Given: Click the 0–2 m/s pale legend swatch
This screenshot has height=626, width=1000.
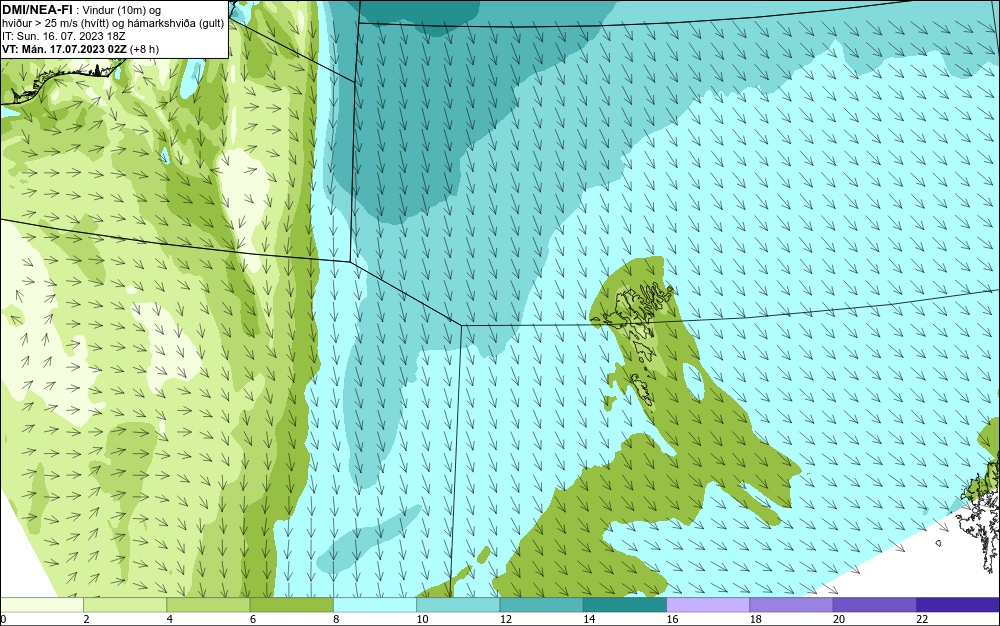Looking at the screenshot, I should (41, 604).
